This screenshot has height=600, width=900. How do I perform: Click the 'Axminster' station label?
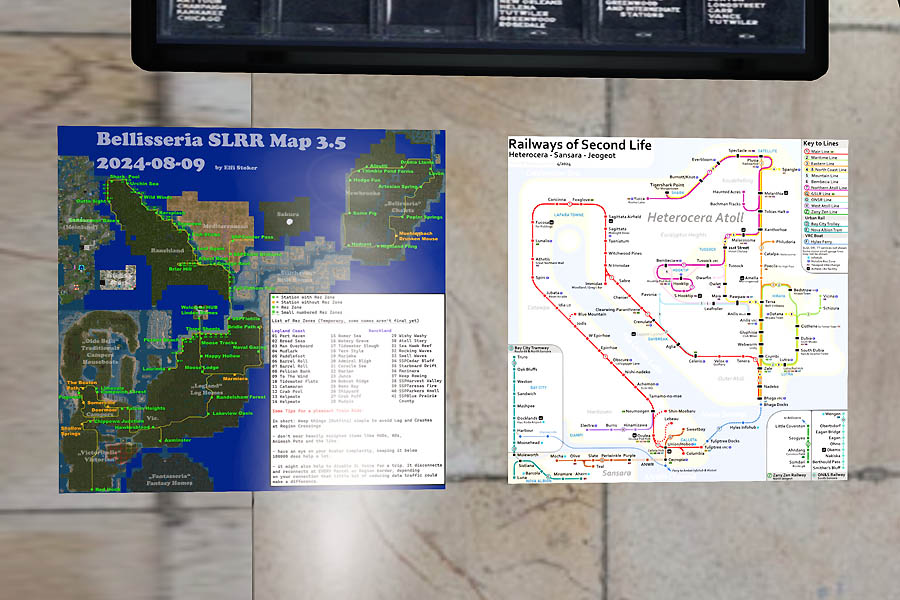[x=177, y=440]
